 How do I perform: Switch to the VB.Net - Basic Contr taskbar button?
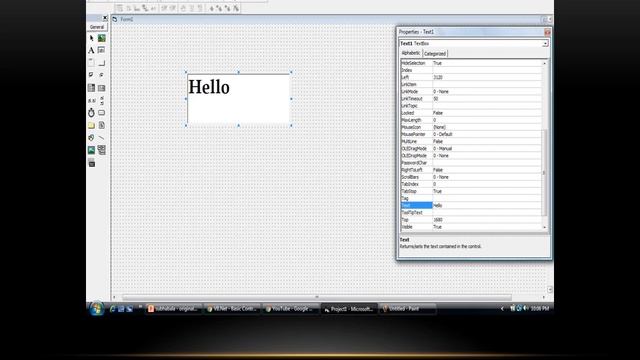point(231,309)
